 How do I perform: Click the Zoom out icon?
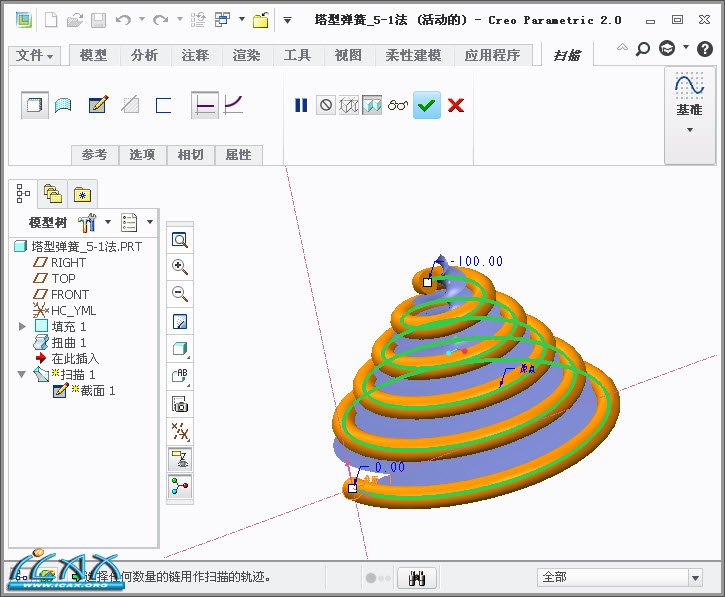tap(179, 294)
